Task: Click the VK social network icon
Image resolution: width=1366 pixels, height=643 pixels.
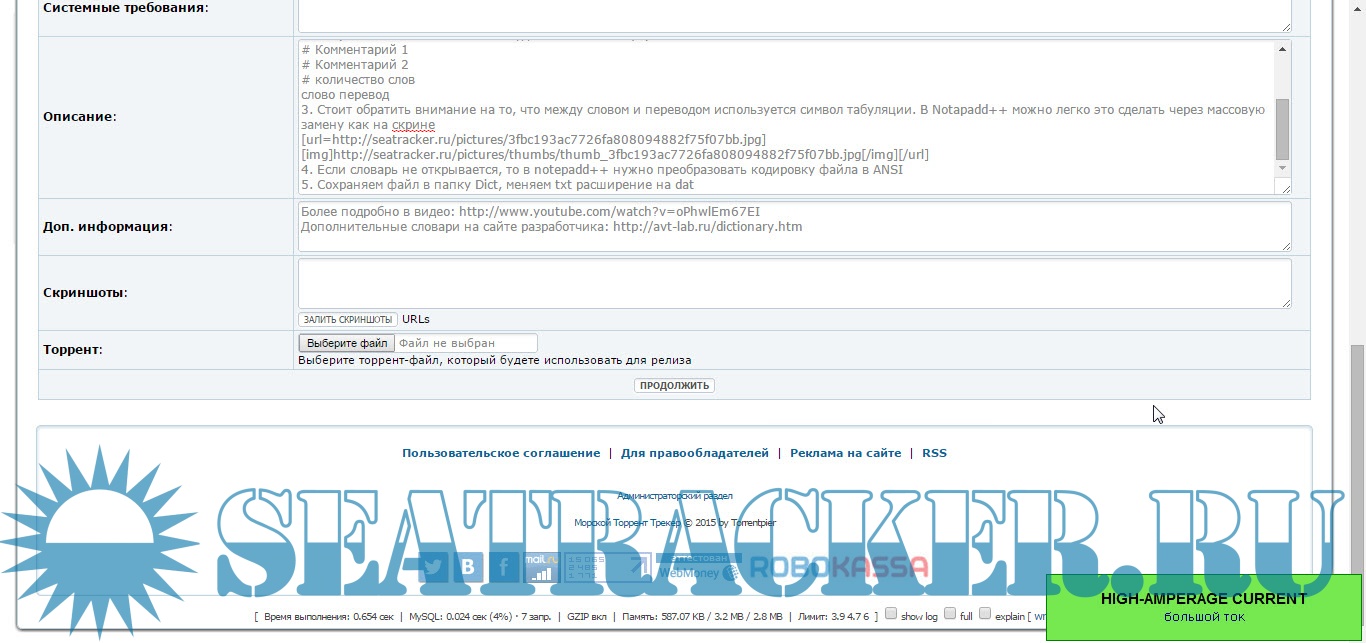Action: pyautogui.click(x=468, y=567)
